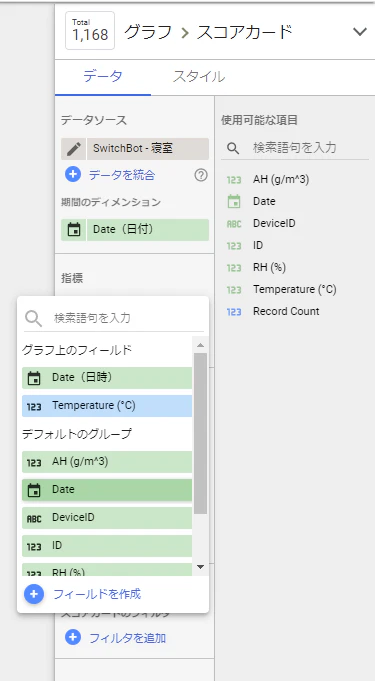Click plus icon beside フィールドを作成
The image size is (375, 681).
tap(34, 594)
